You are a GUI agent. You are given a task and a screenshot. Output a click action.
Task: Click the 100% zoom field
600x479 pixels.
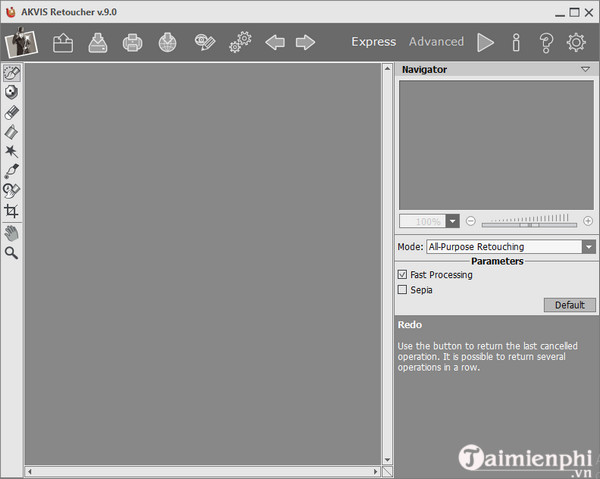423,221
